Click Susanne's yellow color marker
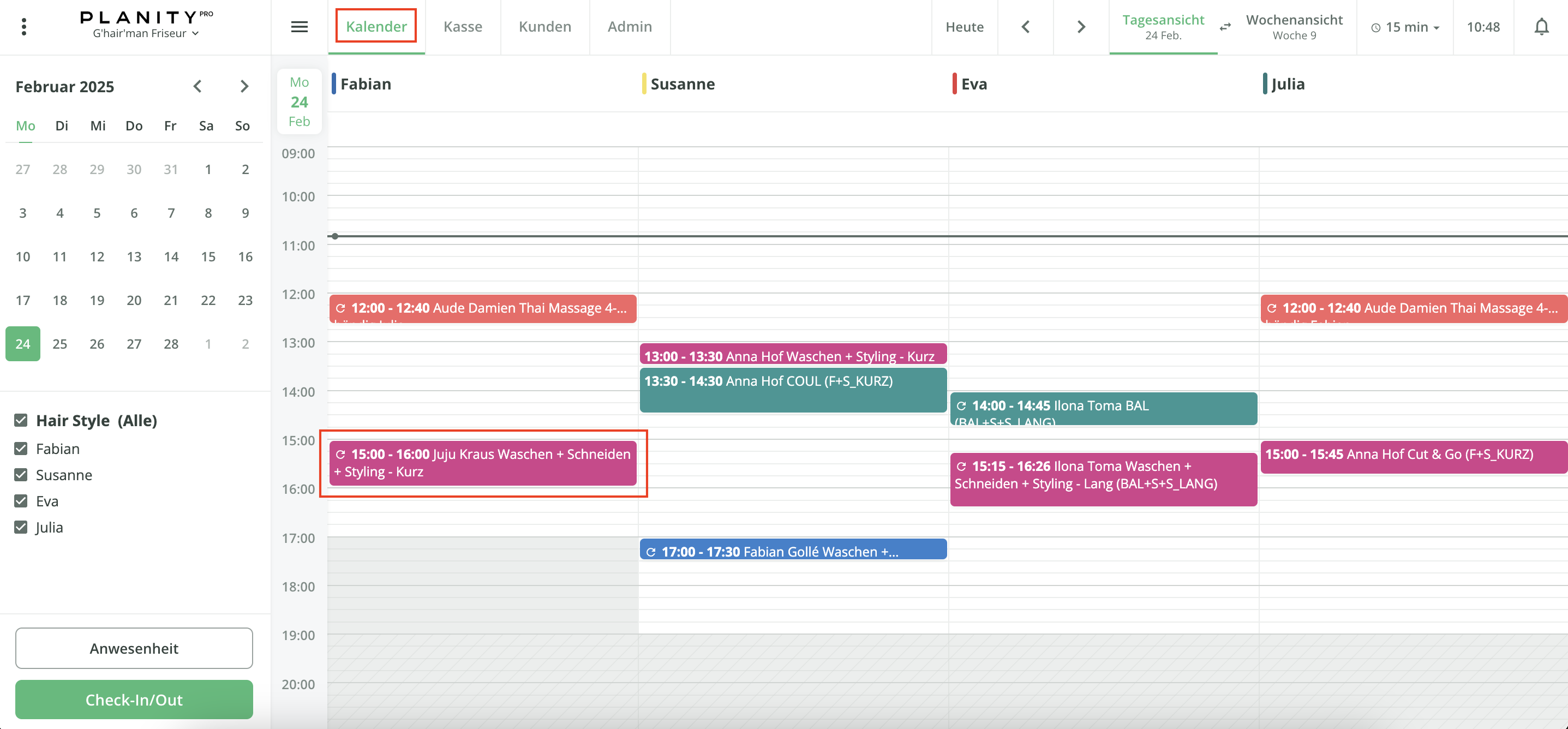1568x729 pixels. pos(644,84)
